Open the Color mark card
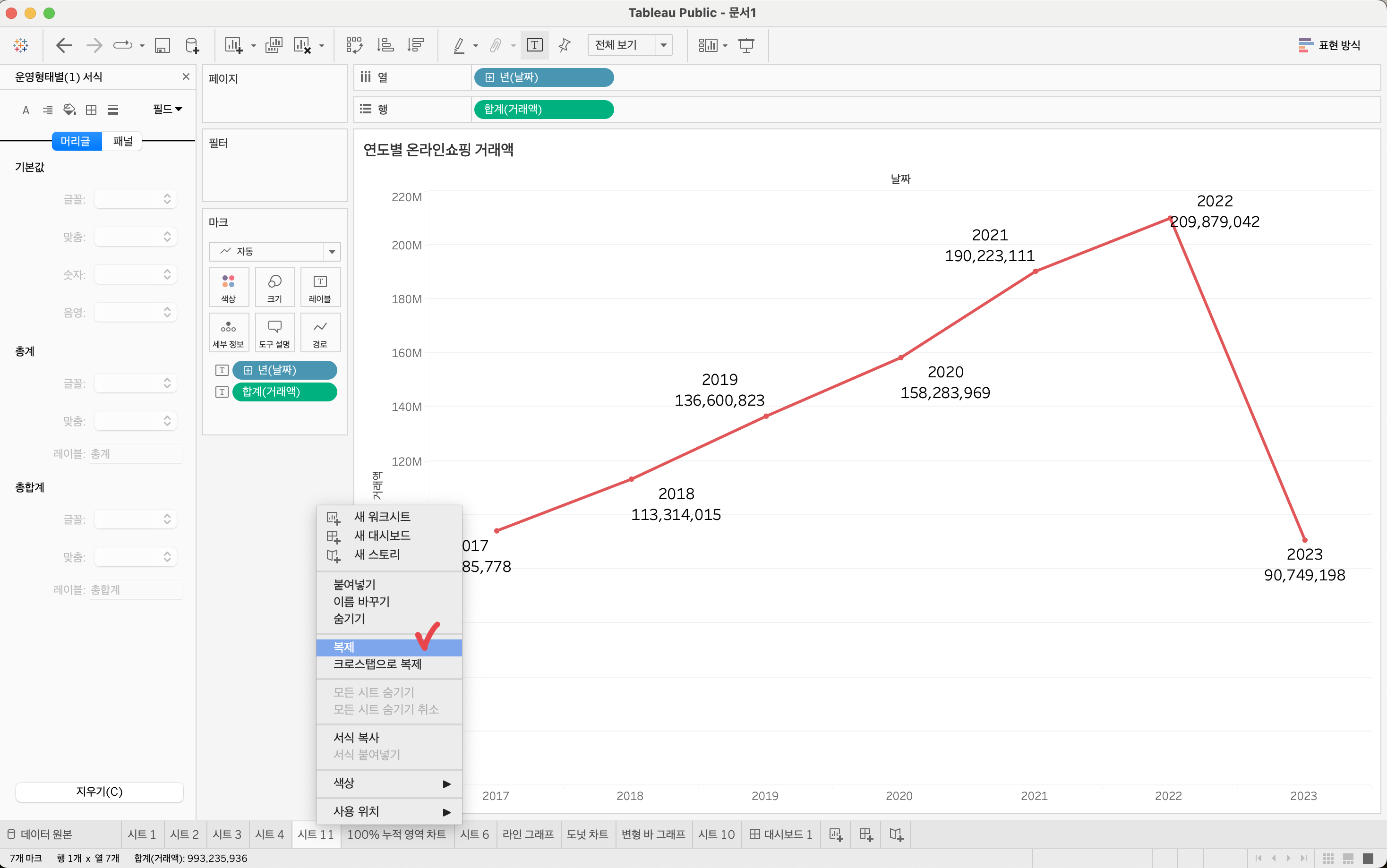The width and height of the screenshot is (1387, 868). click(229, 287)
